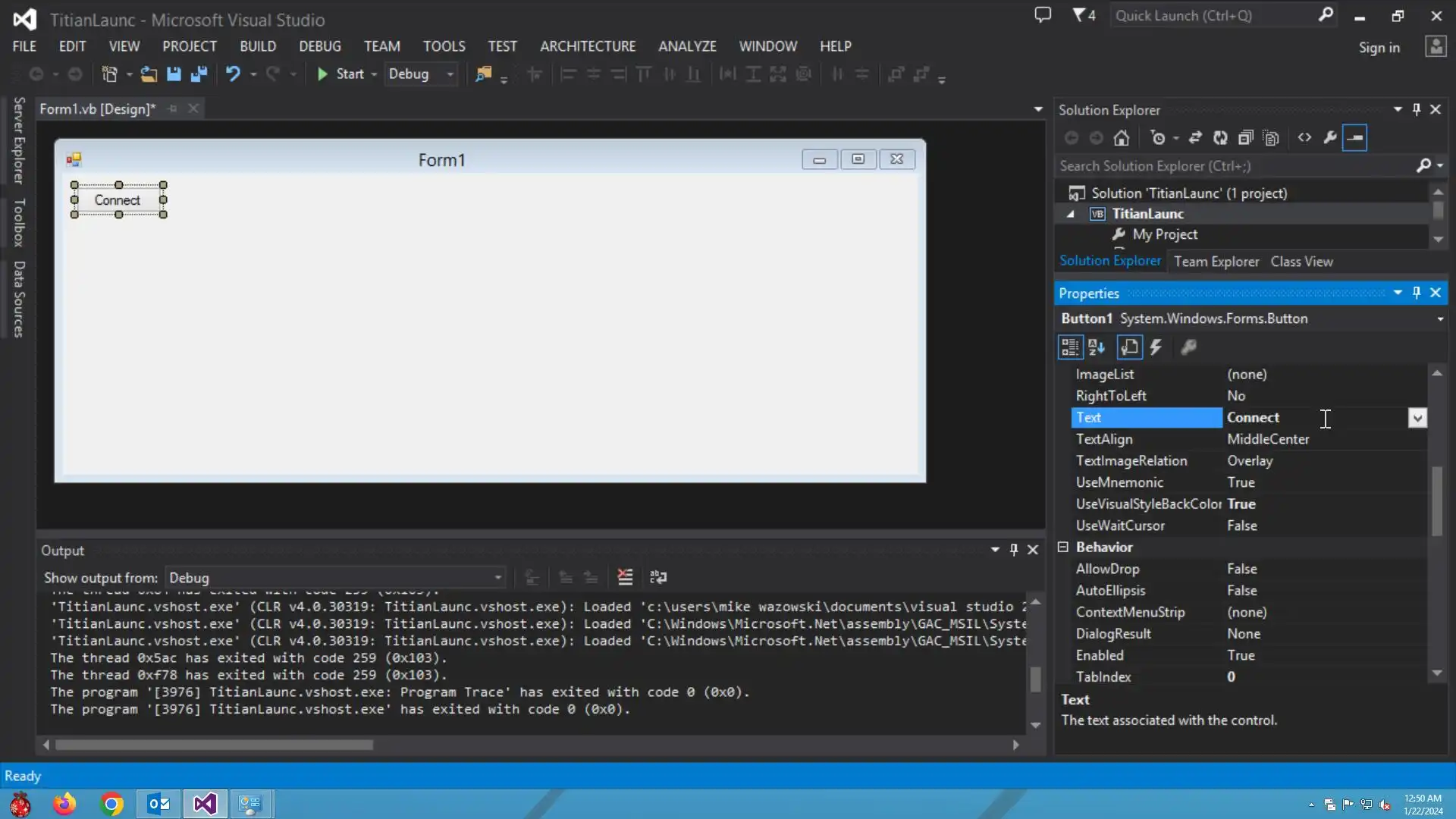Click the Sign in link
This screenshot has width=1456, height=819.
click(1379, 48)
